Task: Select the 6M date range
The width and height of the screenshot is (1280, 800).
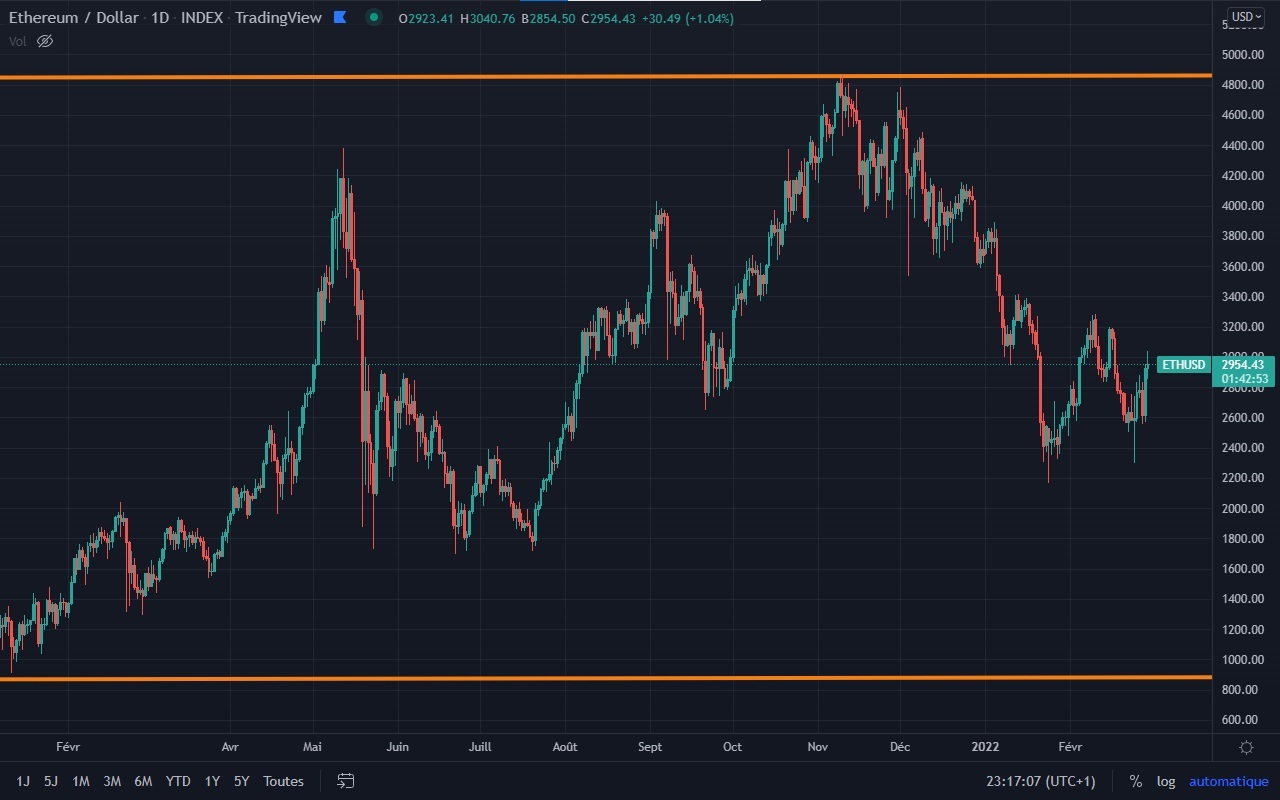Action: 143,781
